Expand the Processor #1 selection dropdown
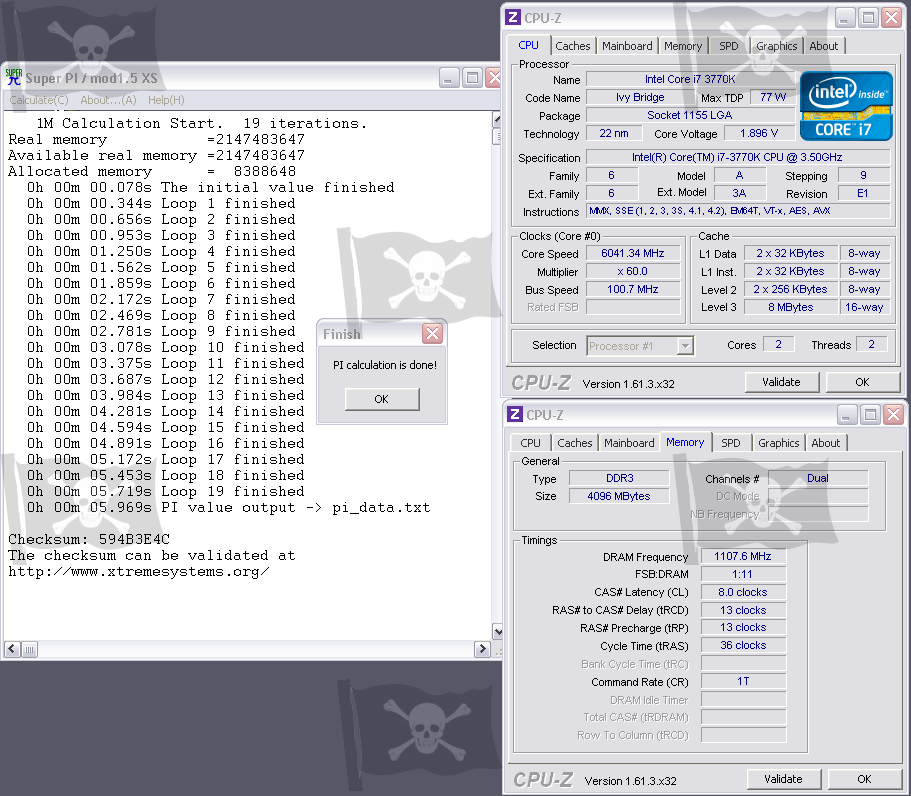The height and width of the screenshot is (796, 911). [686, 346]
